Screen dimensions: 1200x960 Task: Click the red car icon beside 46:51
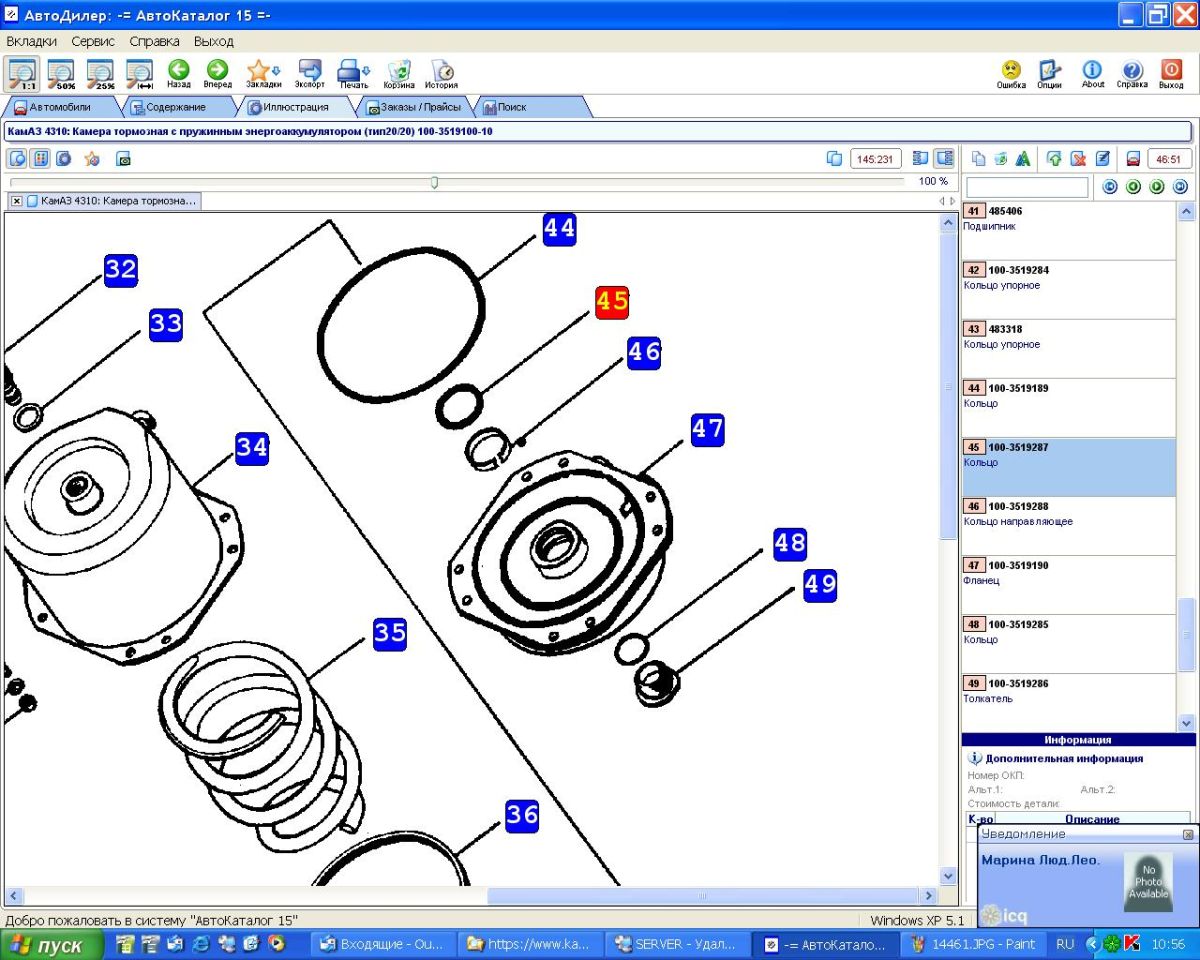[1133, 158]
